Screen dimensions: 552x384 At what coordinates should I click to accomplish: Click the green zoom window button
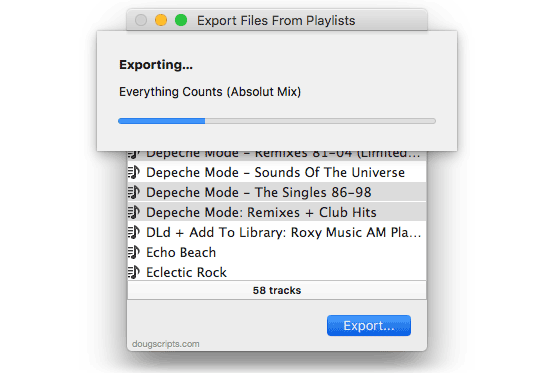181,20
